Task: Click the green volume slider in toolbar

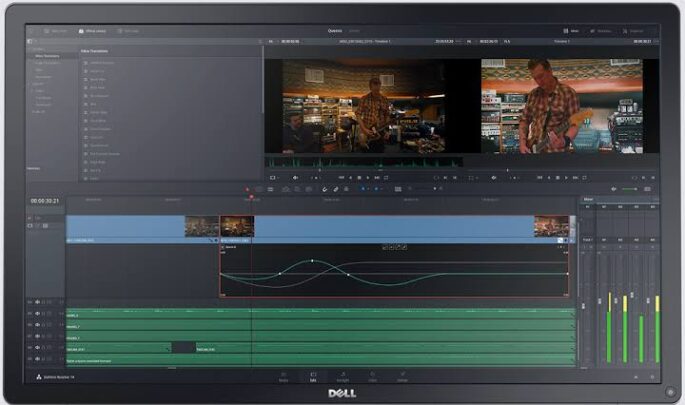Action: (630, 189)
